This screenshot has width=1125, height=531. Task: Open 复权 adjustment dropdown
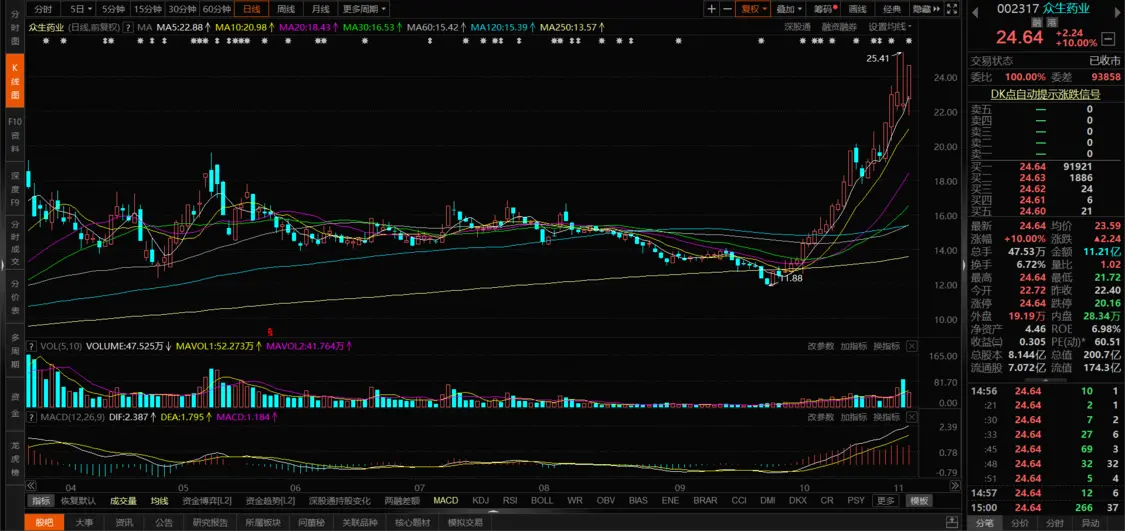pyautogui.click(x=754, y=9)
